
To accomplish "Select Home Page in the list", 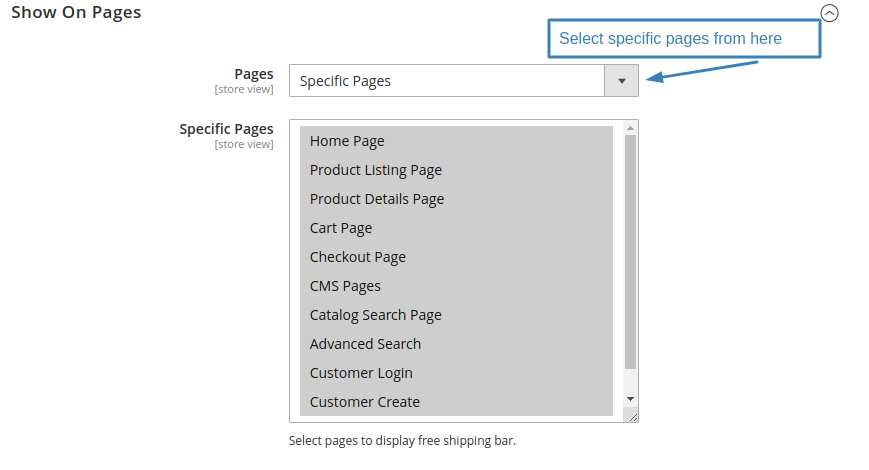I will click(x=456, y=141).
